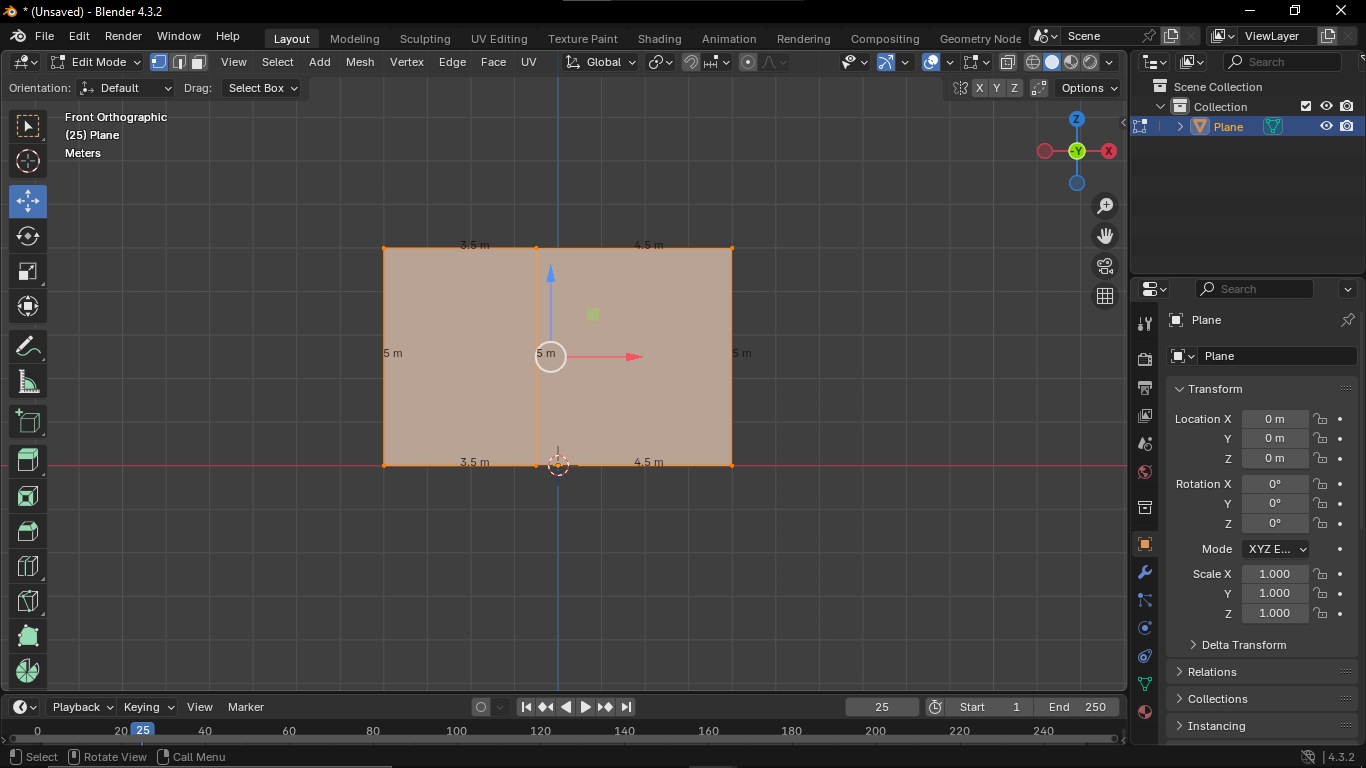
Task: Open Material properties tab icon
Action: [x=1145, y=712]
